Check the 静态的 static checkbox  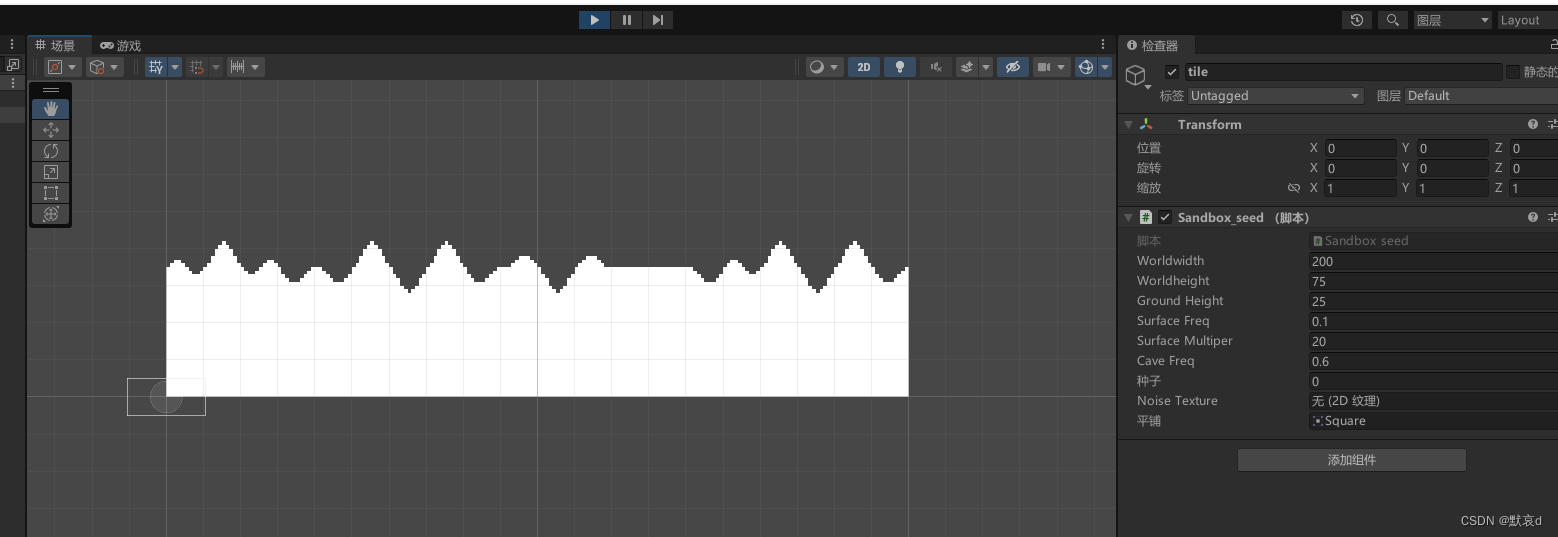1513,72
